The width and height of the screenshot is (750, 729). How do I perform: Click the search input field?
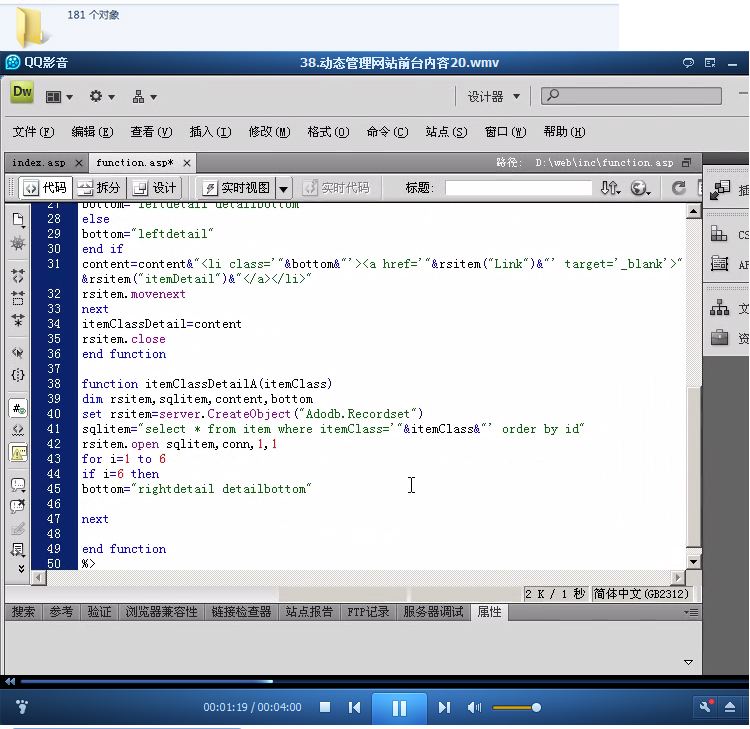pyautogui.click(x=631, y=96)
